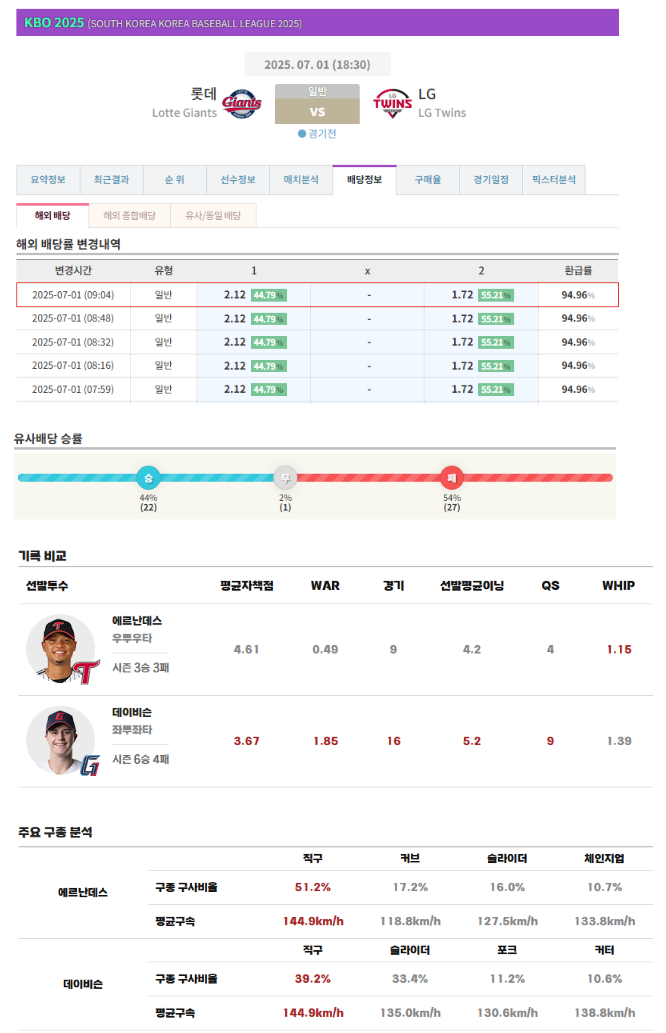
Task: Open the 구매율 tab
Action: pos(428,180)
